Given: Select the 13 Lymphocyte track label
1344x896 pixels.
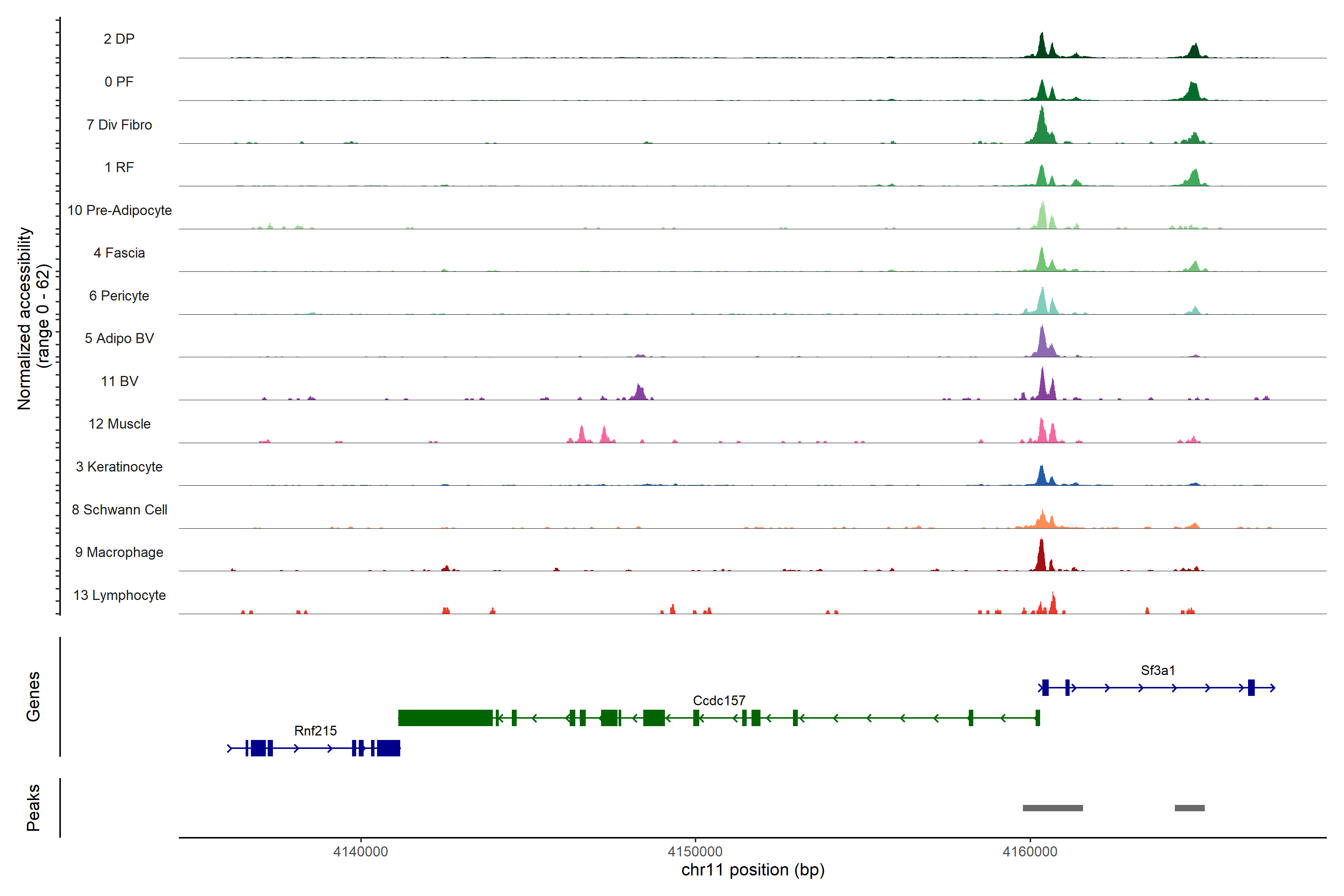Looking at the screenshot, I should 119,595.
